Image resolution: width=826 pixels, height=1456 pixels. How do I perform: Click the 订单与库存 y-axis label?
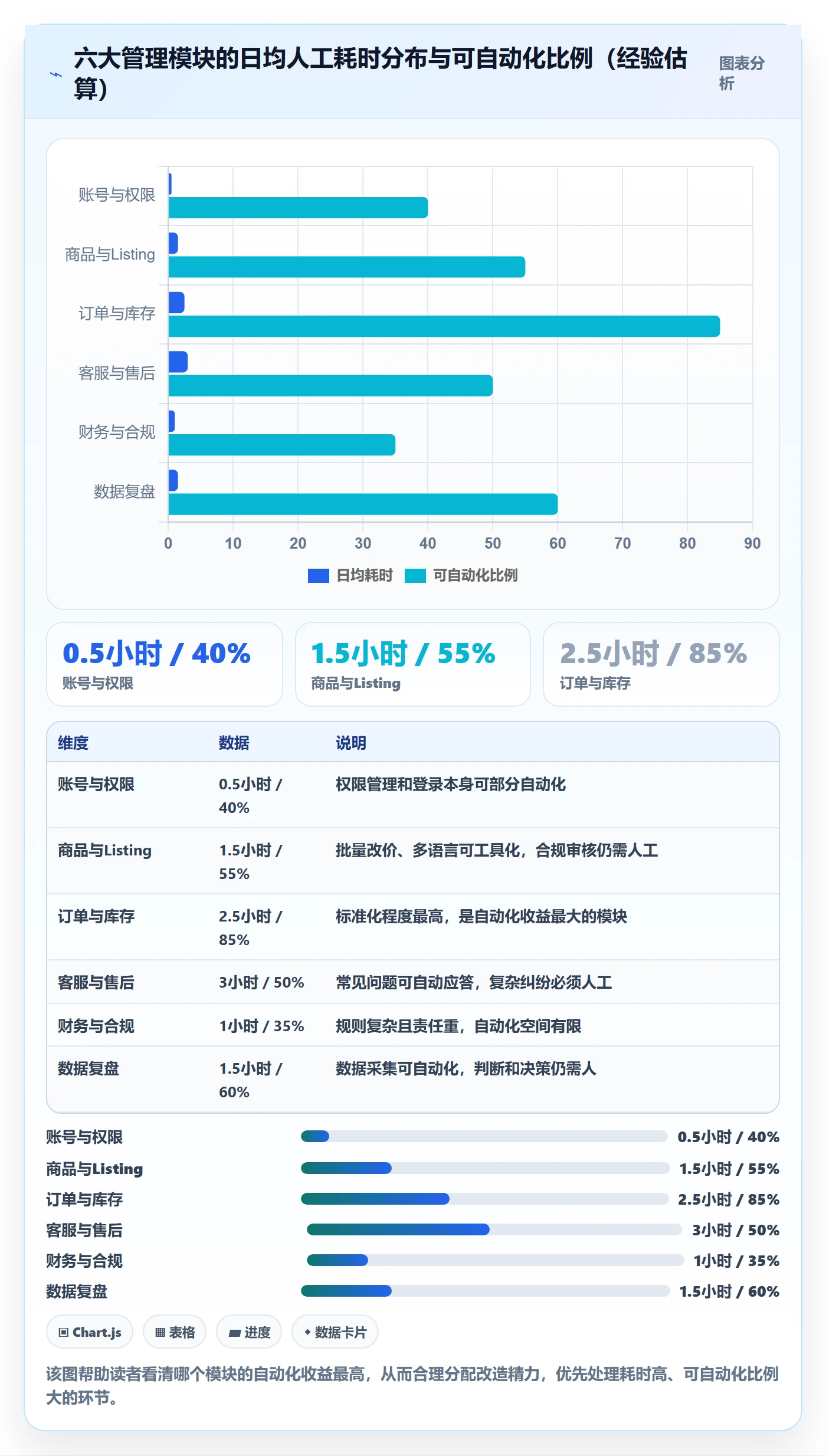tap(117, 314)
